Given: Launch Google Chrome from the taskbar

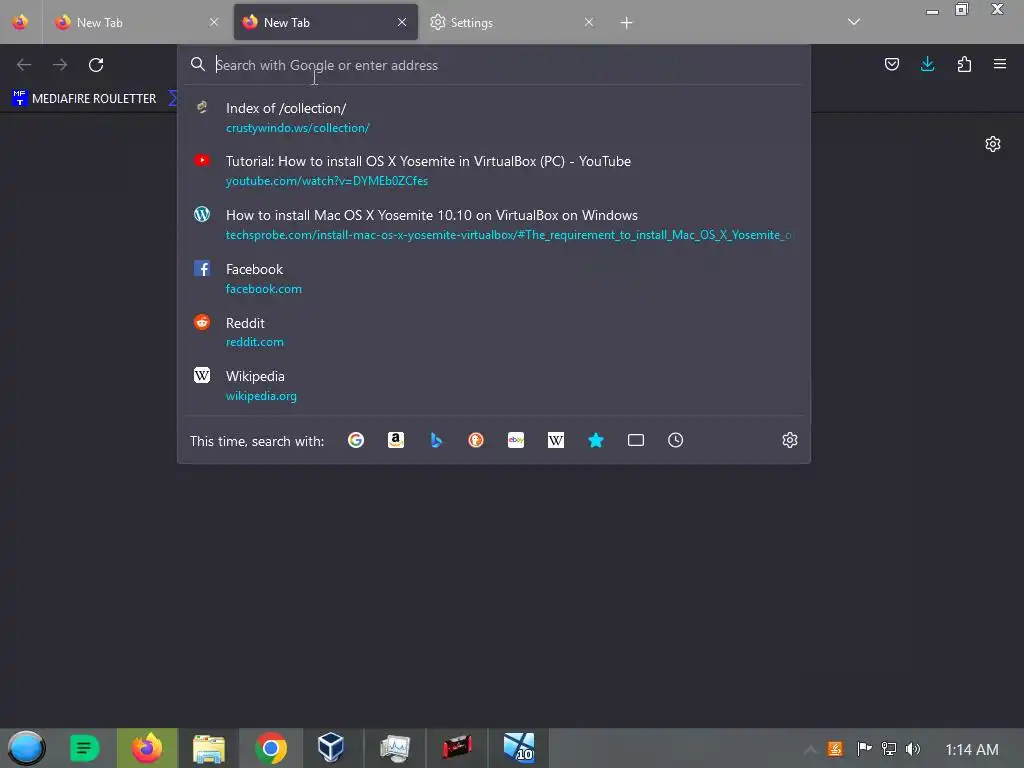Looking at the screenshot, I should pyautogui.click(x=271, y=748).
